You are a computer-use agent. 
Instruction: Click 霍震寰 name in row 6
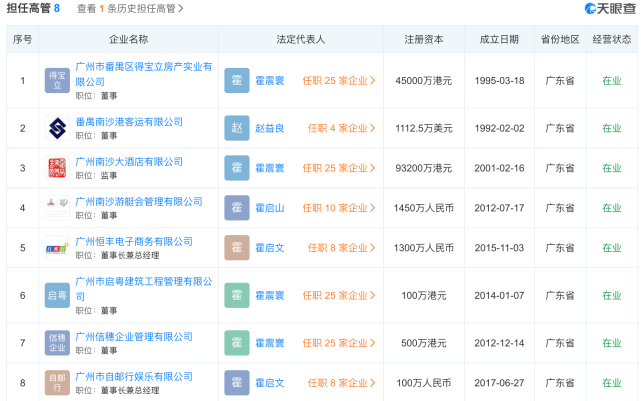pyautogui.click(x=270, y=296)
